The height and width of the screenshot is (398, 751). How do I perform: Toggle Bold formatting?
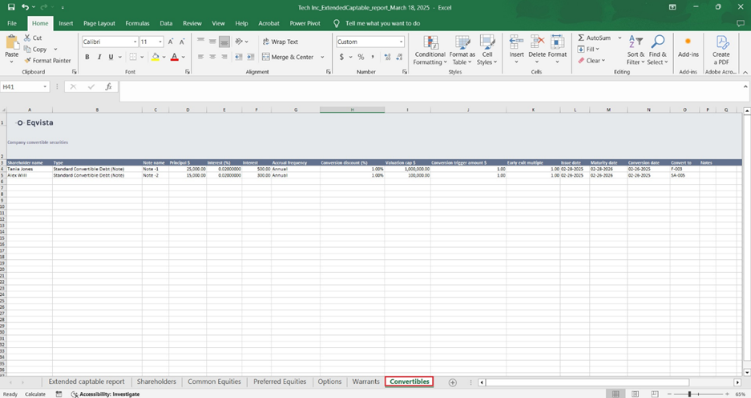87,57
